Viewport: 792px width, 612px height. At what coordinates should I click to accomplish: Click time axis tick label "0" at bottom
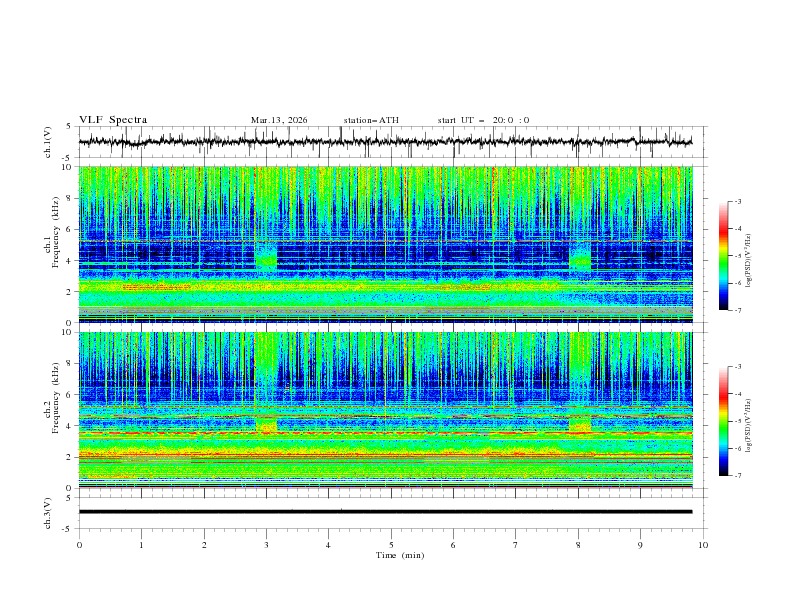click(79, 545)
